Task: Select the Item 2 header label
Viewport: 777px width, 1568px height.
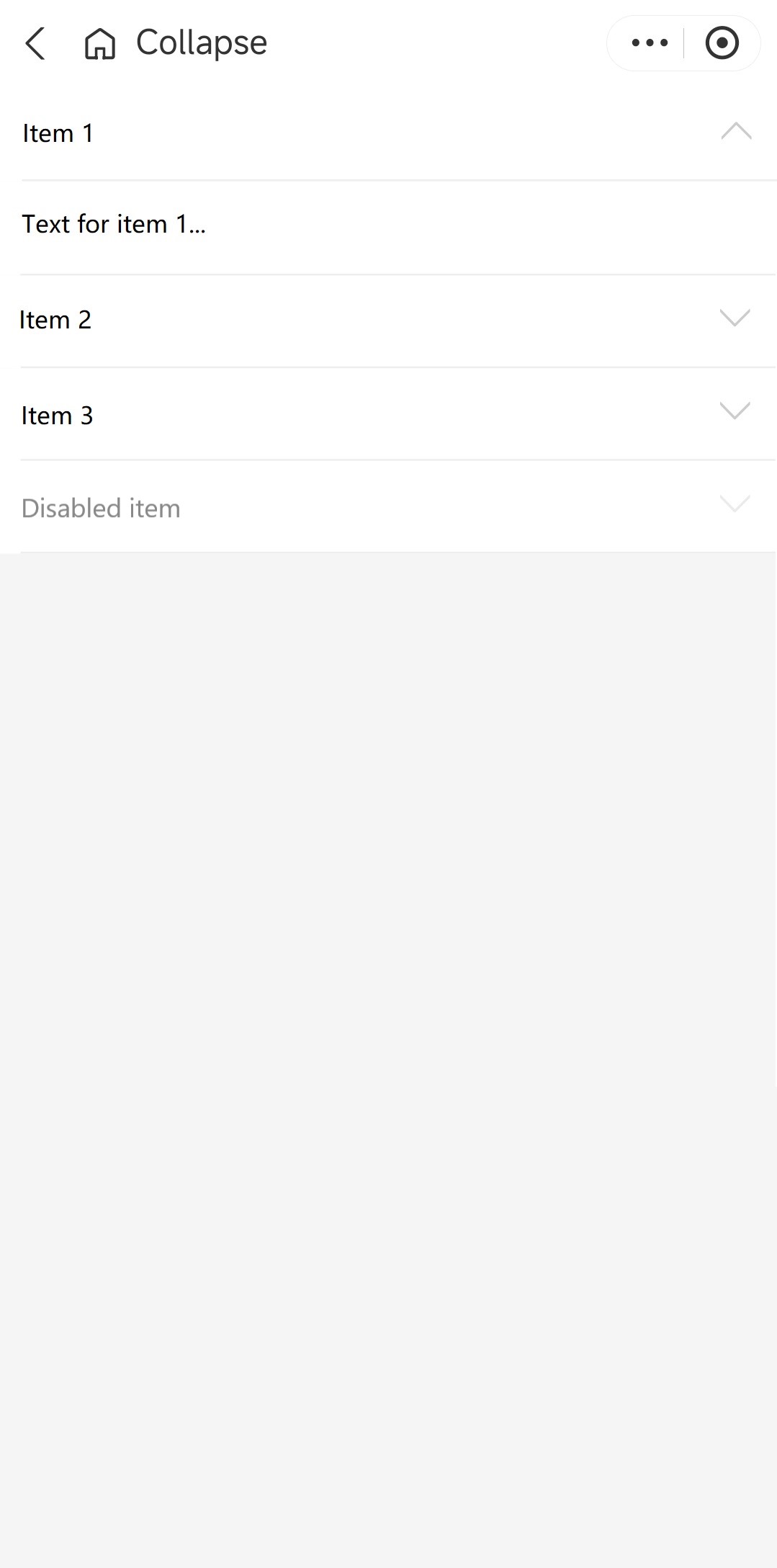Action: coord(55,320)
